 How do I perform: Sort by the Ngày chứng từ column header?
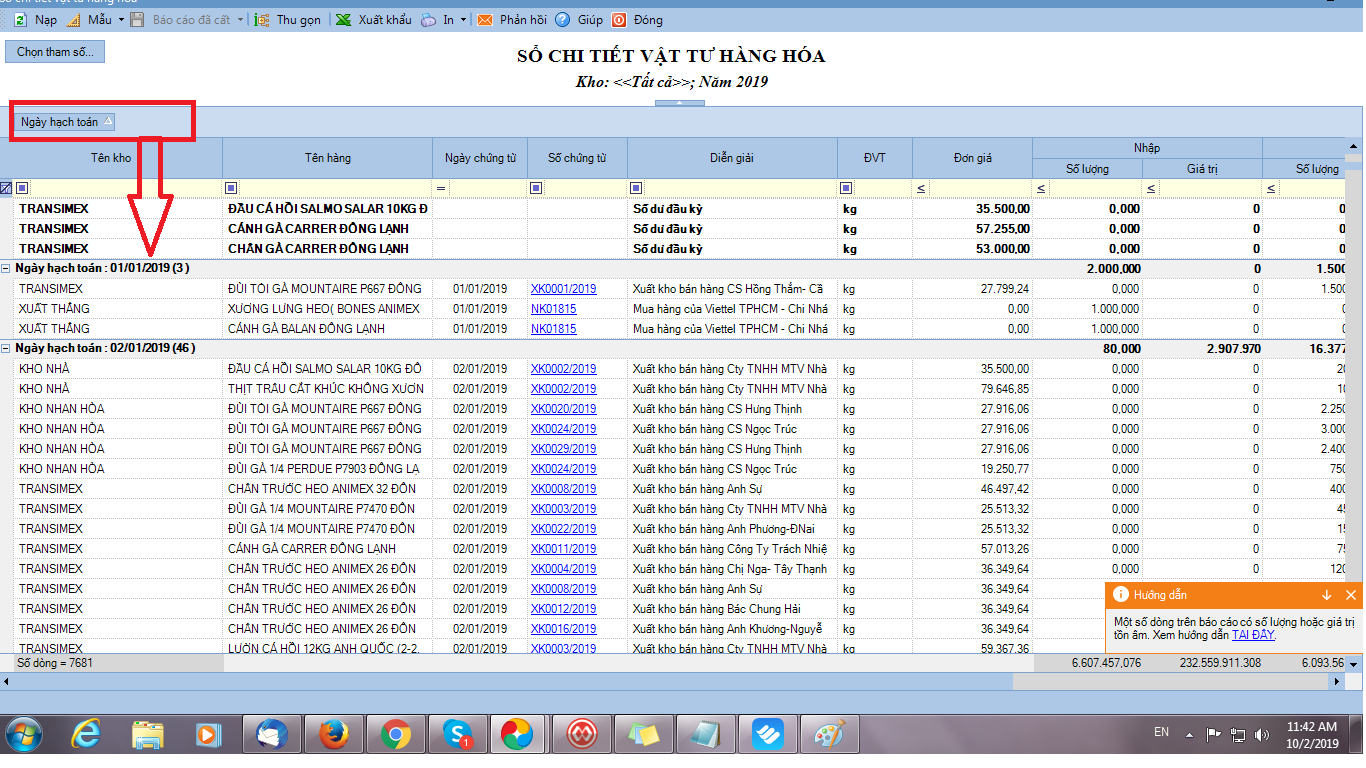[x=480, y=158]
